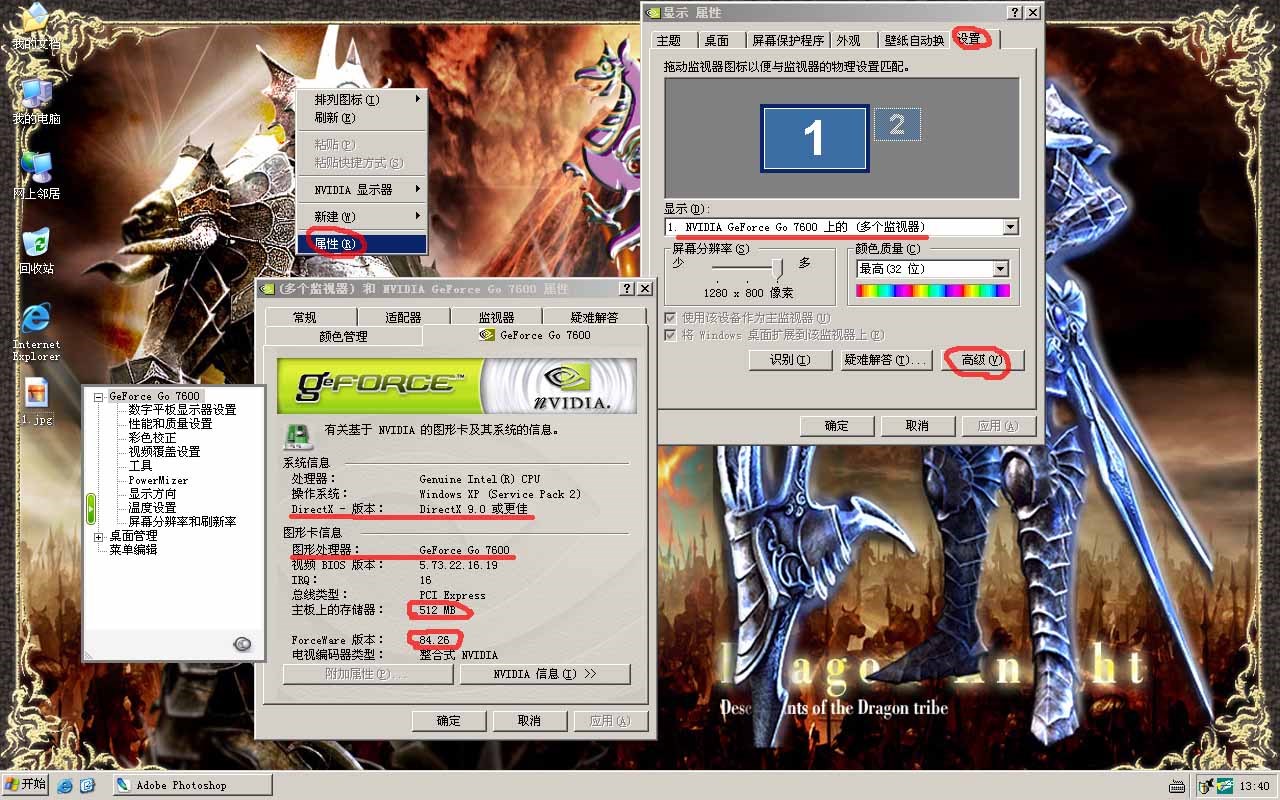The image size is (1280, 800).
Task: Open the 显示 monitor dropdown
Action: [1010, 227]
